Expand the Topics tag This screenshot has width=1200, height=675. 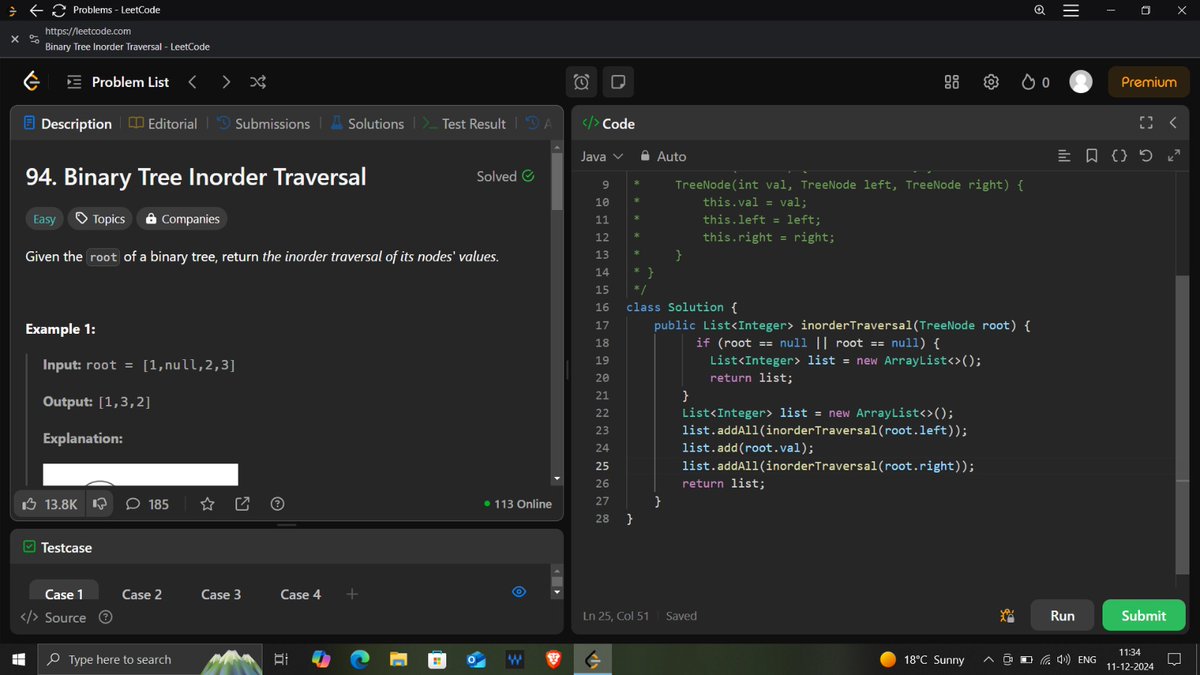[x=101, y=218]
